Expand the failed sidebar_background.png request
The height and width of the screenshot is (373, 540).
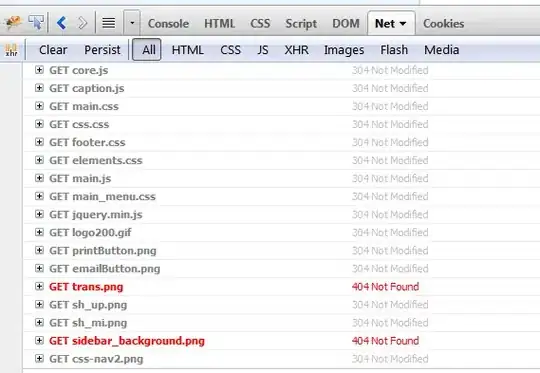point(40,341)
